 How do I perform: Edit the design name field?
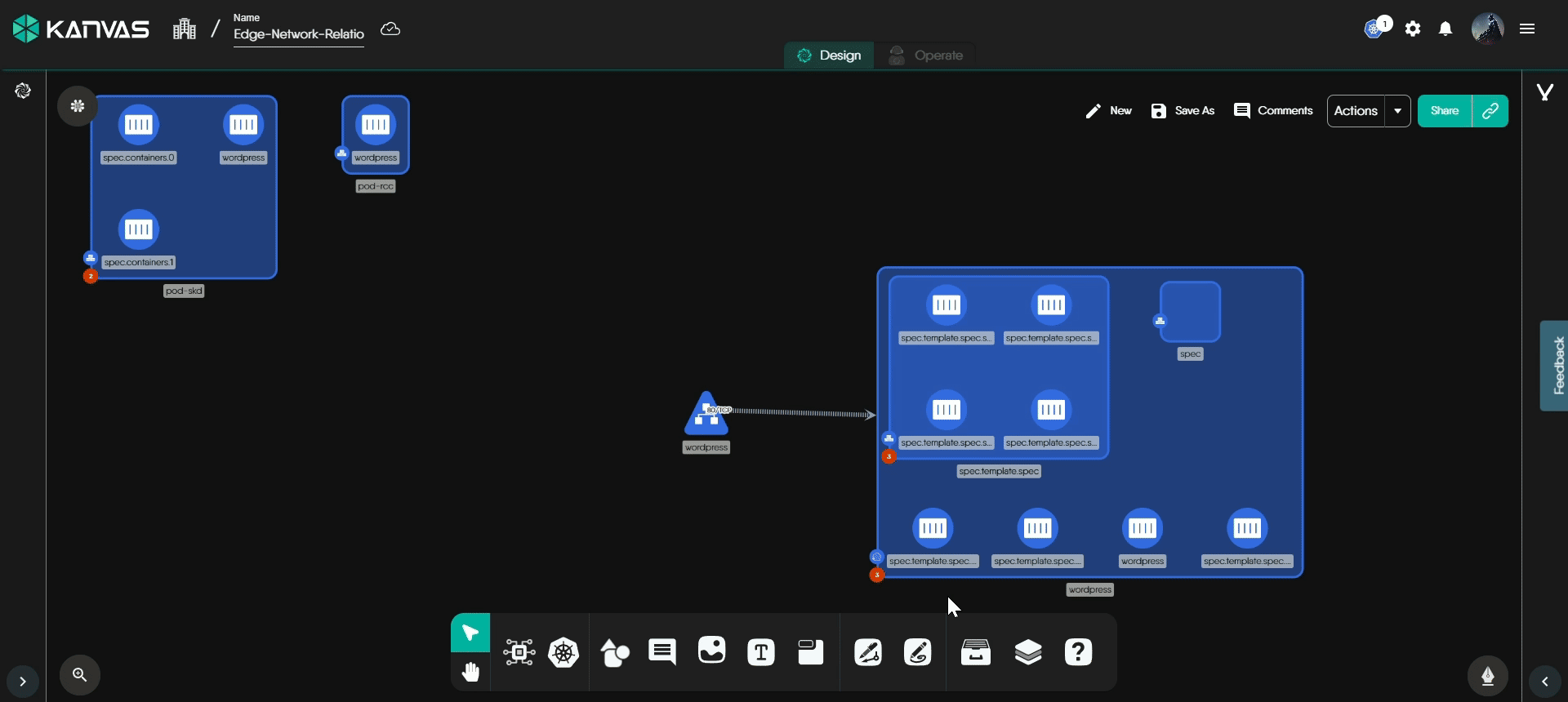298,34
